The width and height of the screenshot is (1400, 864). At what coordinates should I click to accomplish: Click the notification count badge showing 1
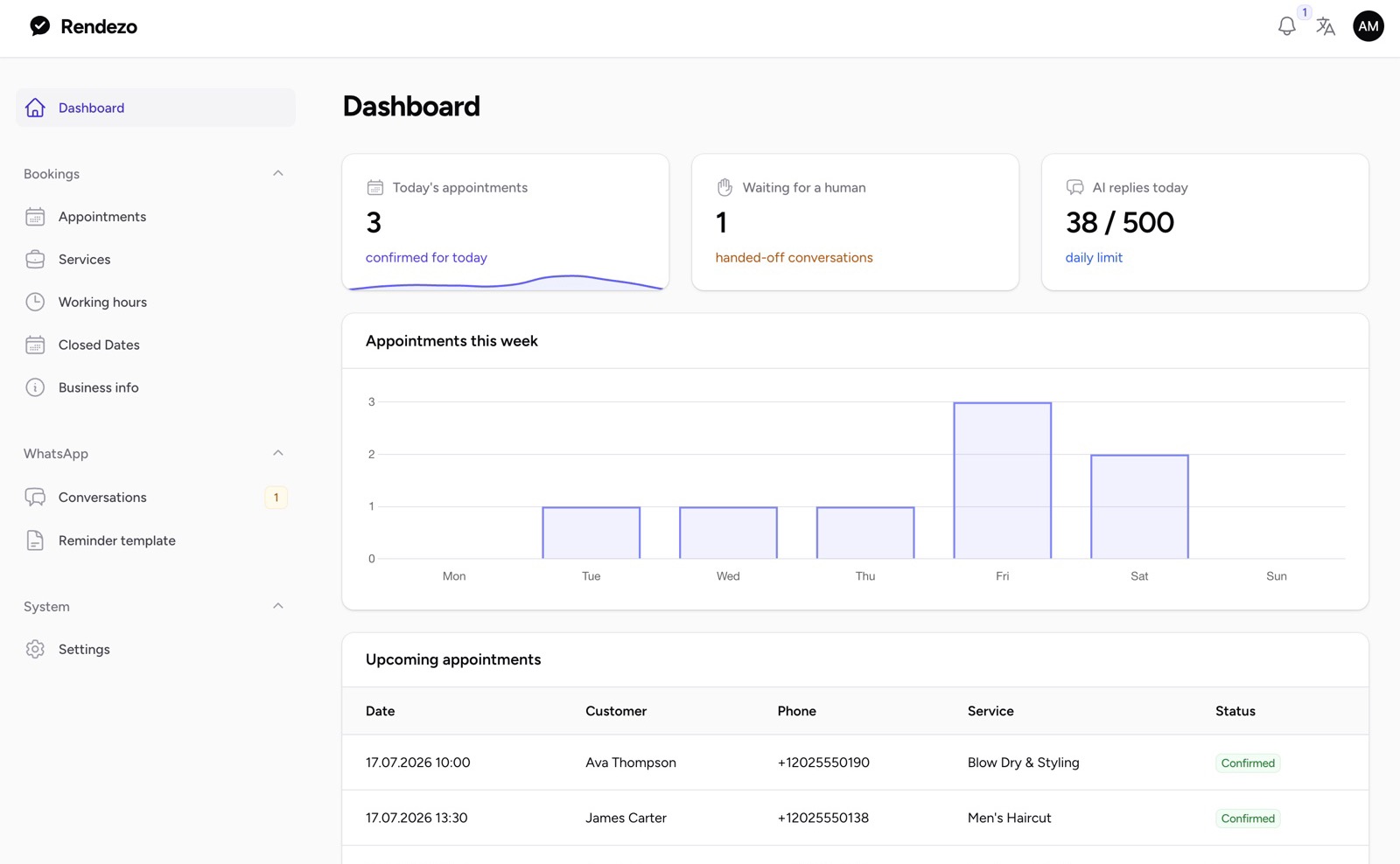tap(1305, 12)
